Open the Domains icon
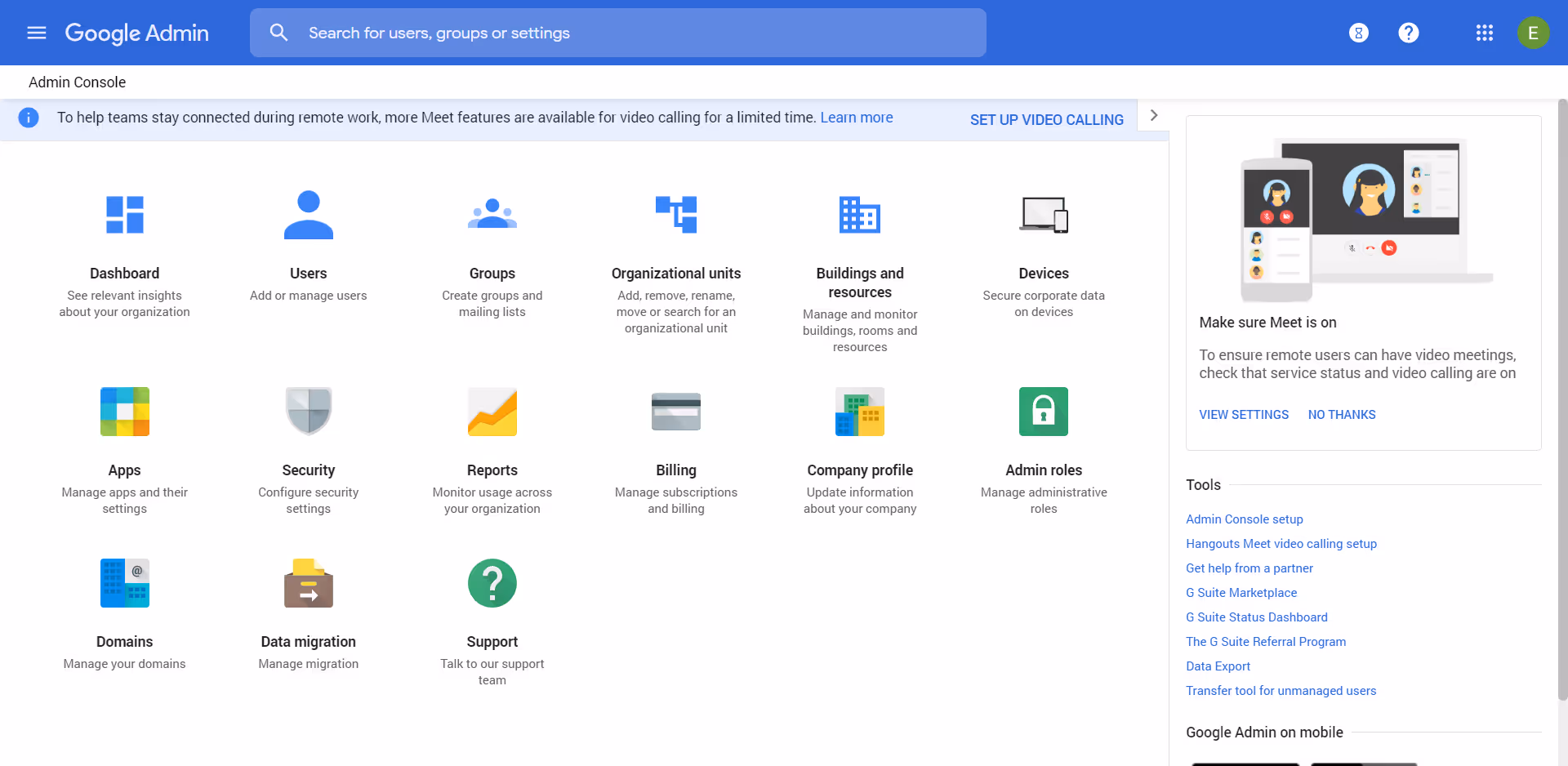Screen dimensions: 1568x766 (x=125, y=583)
